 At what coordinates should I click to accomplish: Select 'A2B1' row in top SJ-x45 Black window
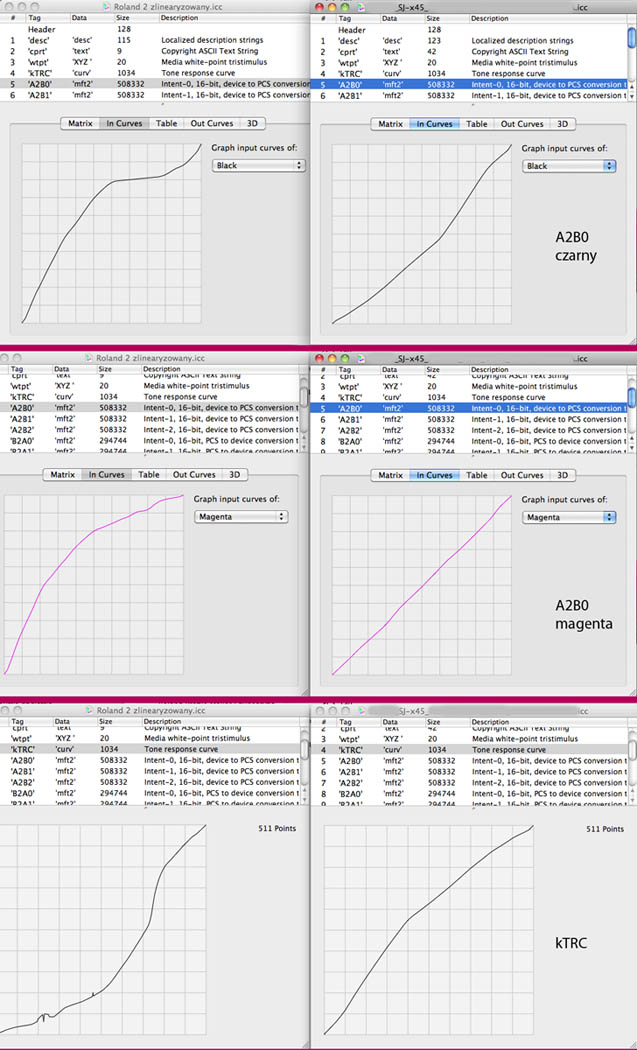(x=468, y=96)
